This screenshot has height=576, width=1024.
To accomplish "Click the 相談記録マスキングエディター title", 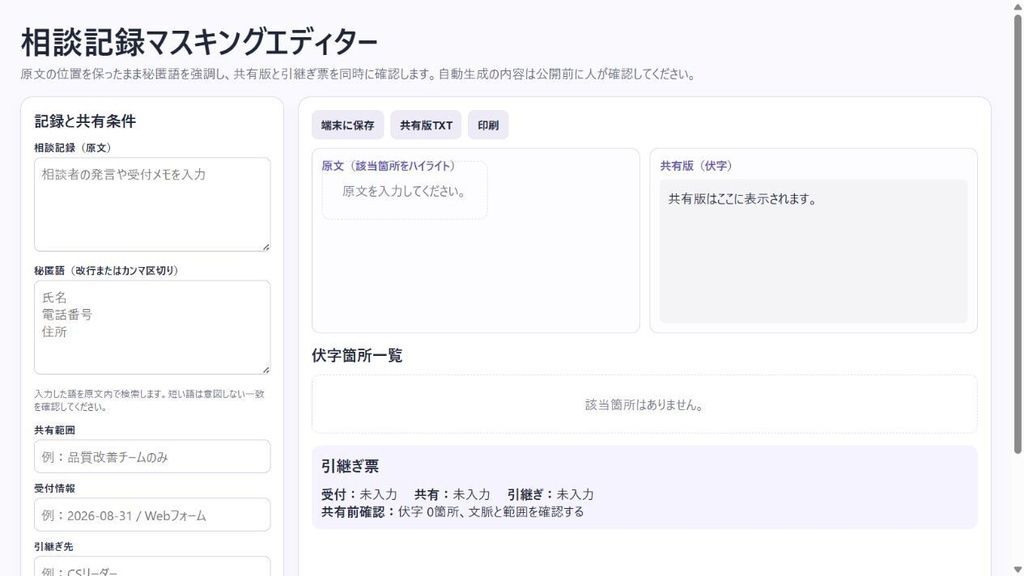I will (199, 42).
